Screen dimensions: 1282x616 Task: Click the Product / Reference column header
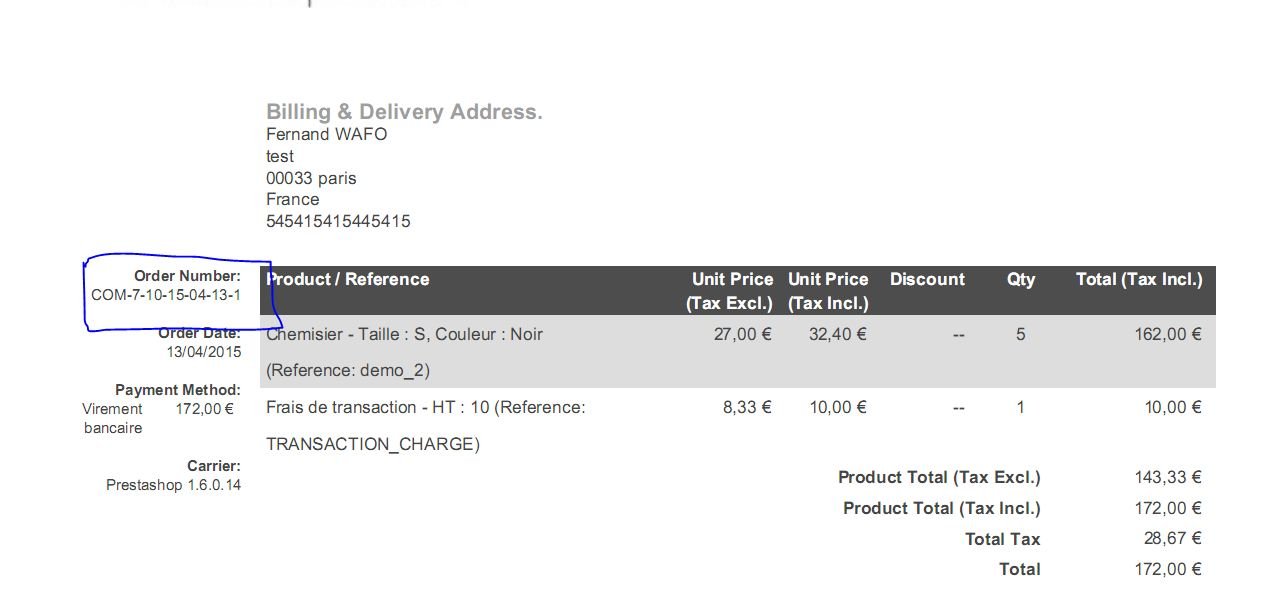[348, 279]
